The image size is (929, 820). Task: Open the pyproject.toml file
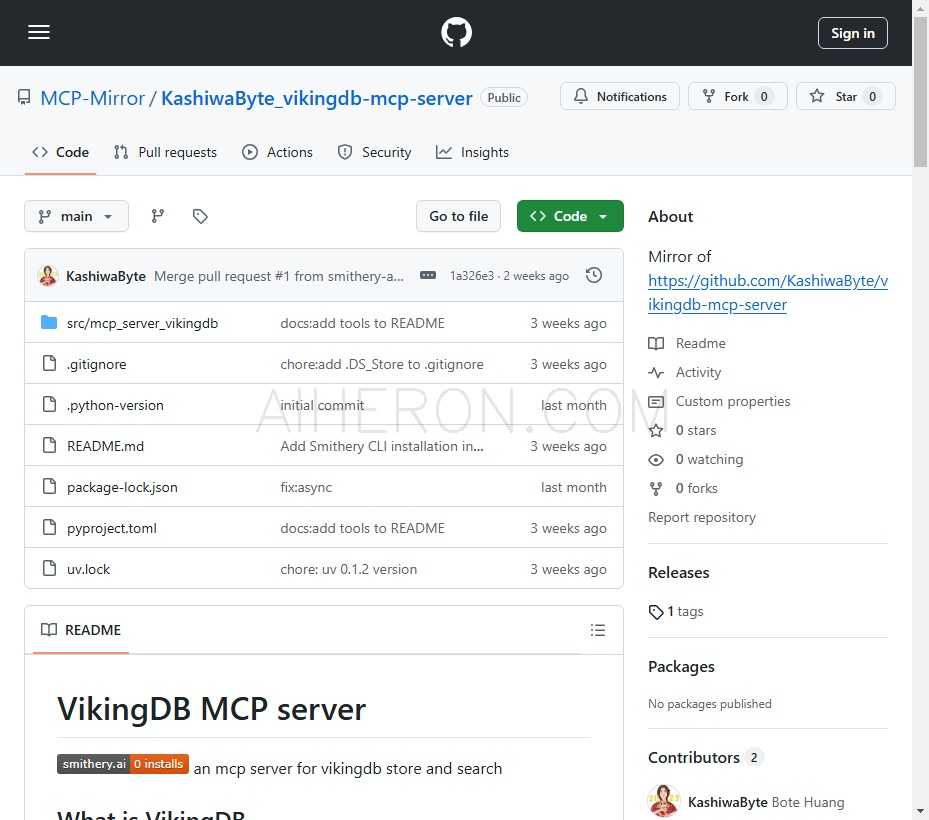tap(112, 528)
